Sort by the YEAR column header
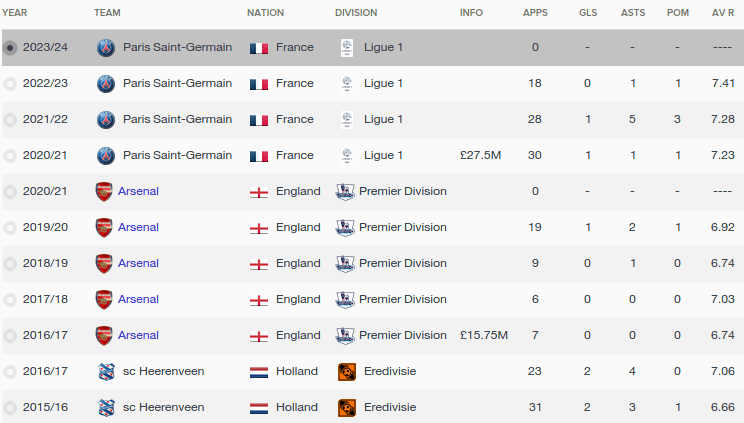This screenshot has height=423, width=744. pyautogui.click(x=15, y=13)
